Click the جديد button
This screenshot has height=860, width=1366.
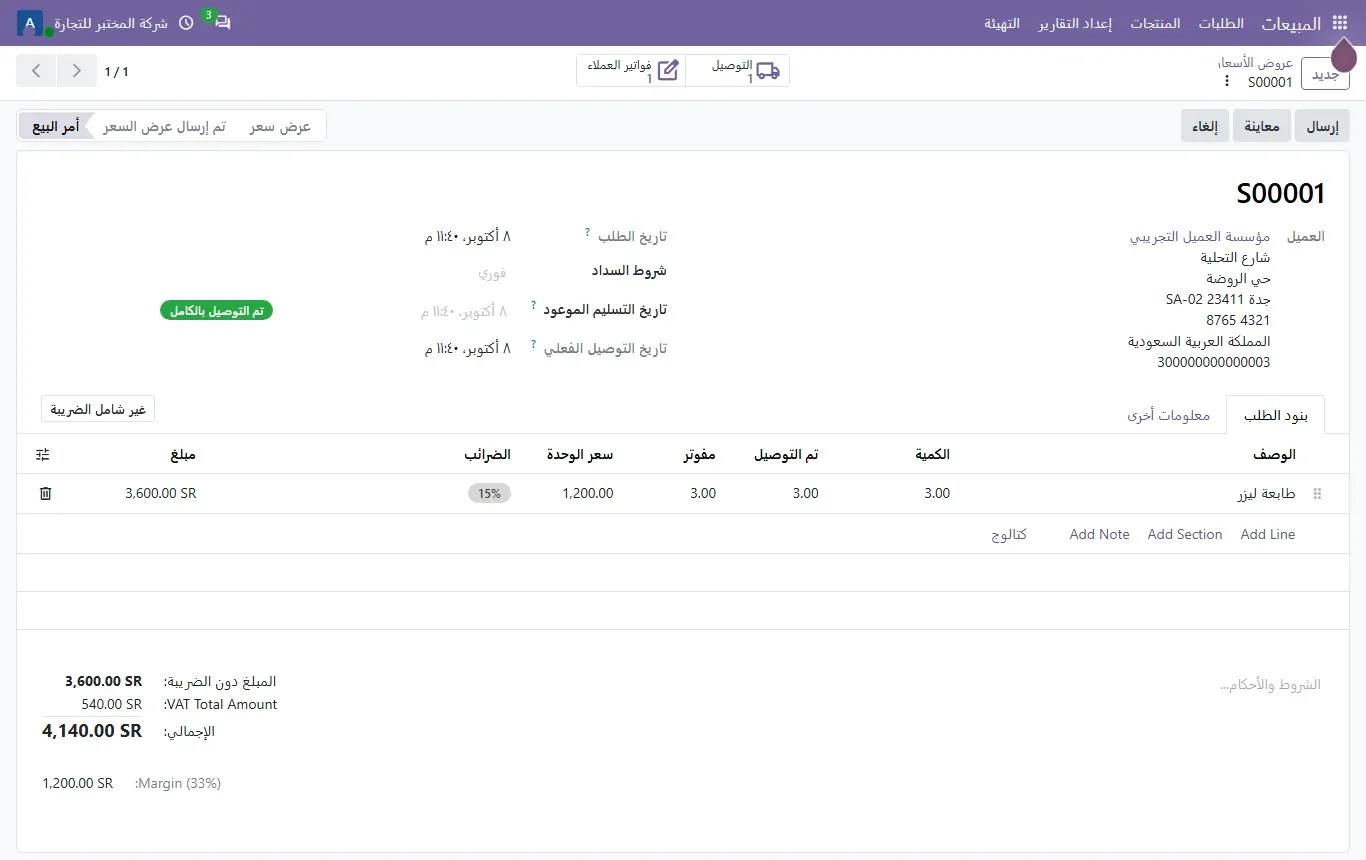coord(1325,74)
